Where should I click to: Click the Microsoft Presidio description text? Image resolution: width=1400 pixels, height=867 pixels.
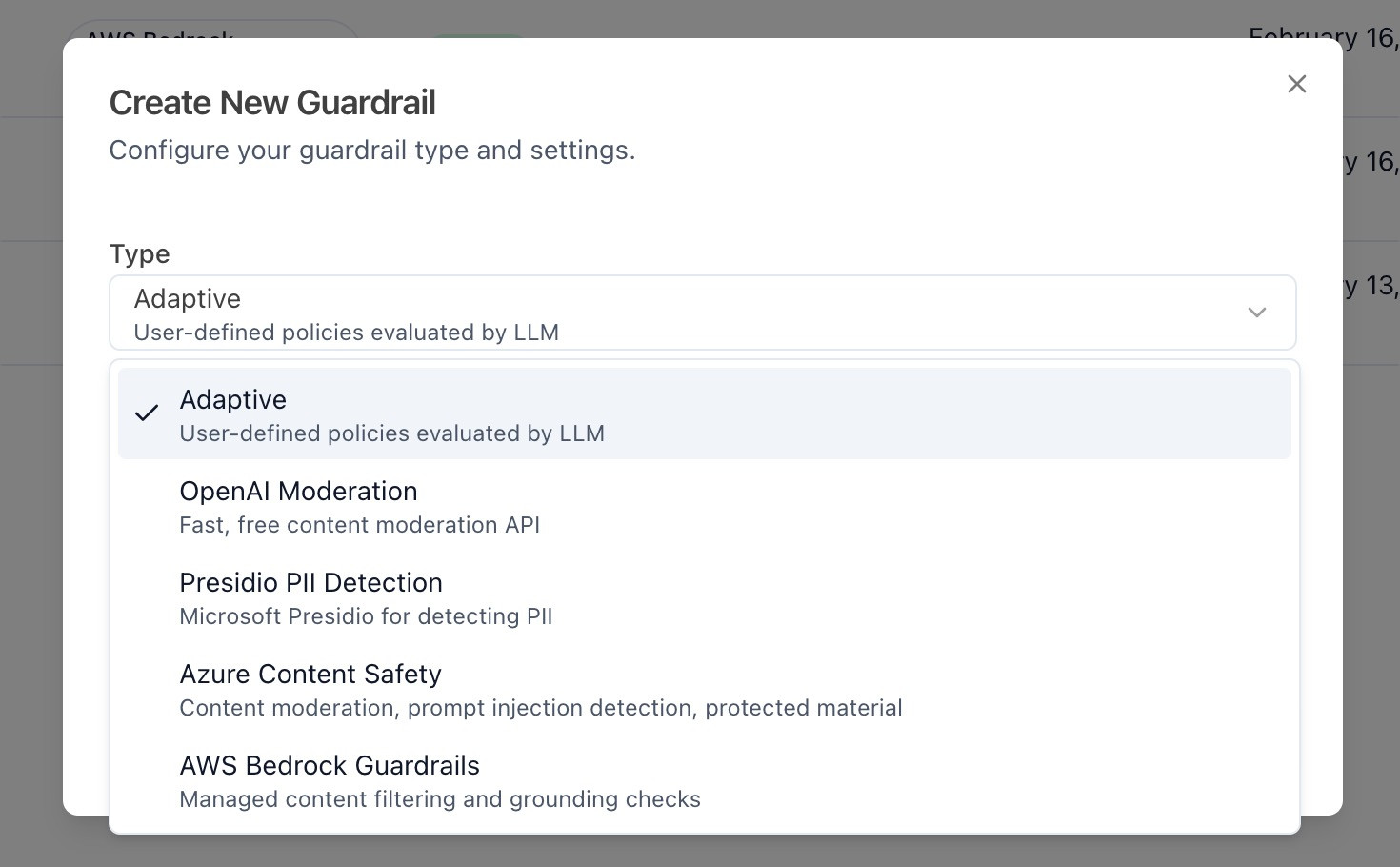pyautogui.click(x=366, y=616)
